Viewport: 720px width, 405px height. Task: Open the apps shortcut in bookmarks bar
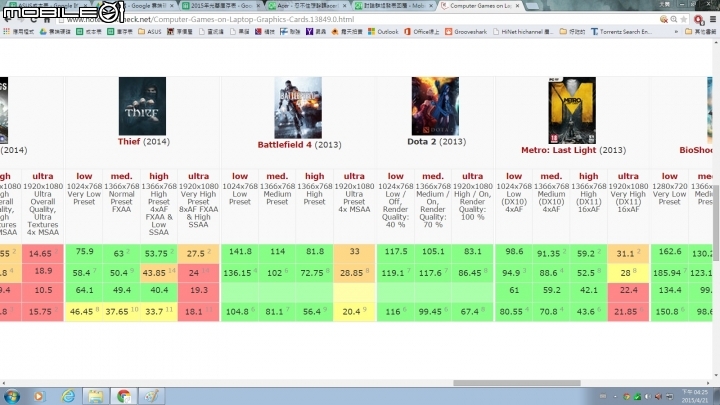(18, 32)
